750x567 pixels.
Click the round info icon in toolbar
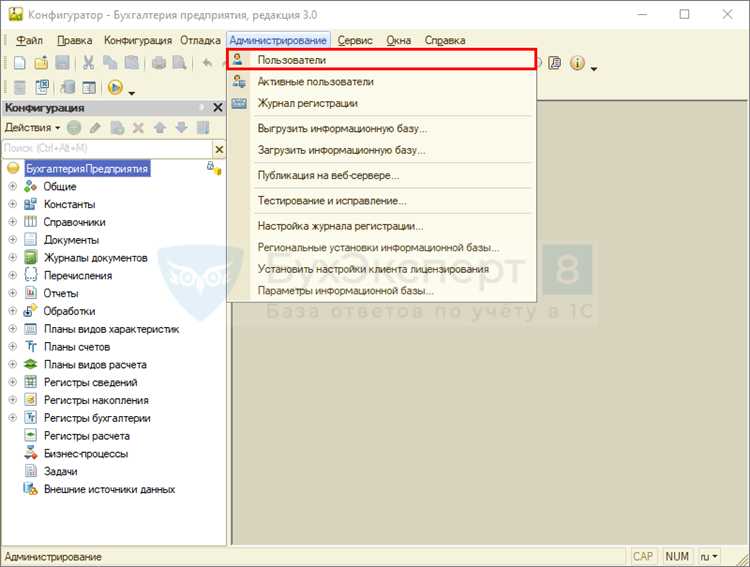pyautogui.click(x=577, y=63)
